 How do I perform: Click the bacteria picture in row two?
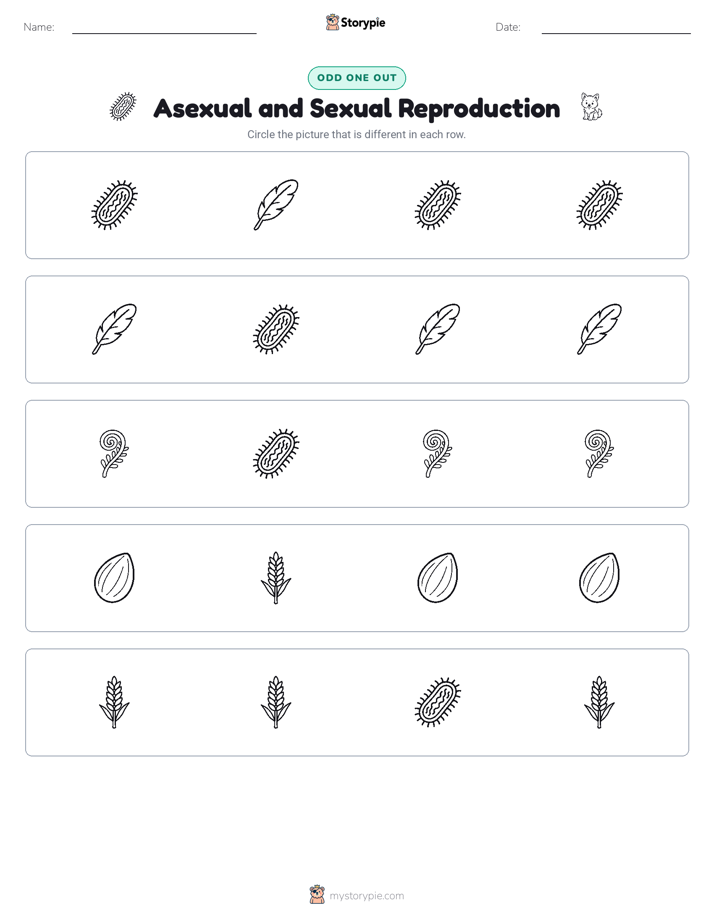point(276,329)
